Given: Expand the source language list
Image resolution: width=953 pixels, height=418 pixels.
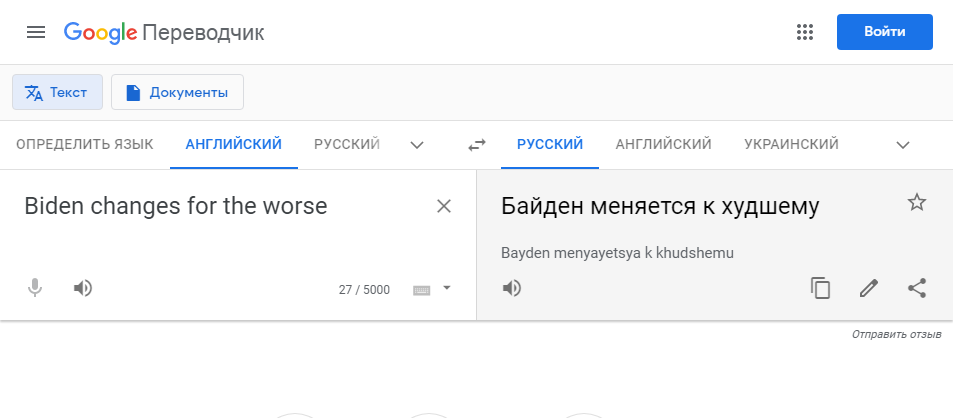Looking at the screenshot, I should tap(416, 145).
